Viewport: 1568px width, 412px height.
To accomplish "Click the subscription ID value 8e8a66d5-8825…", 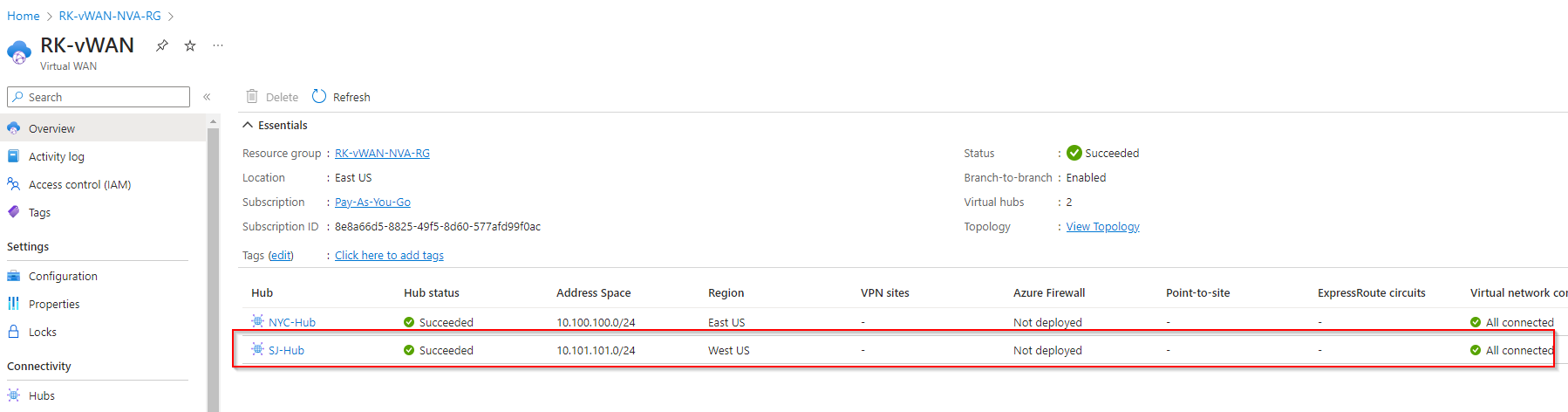I will 438,226.
